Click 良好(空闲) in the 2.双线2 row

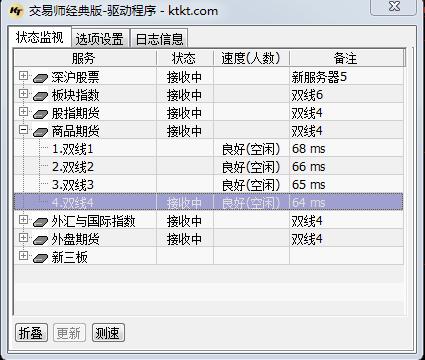tap(251, 167)
